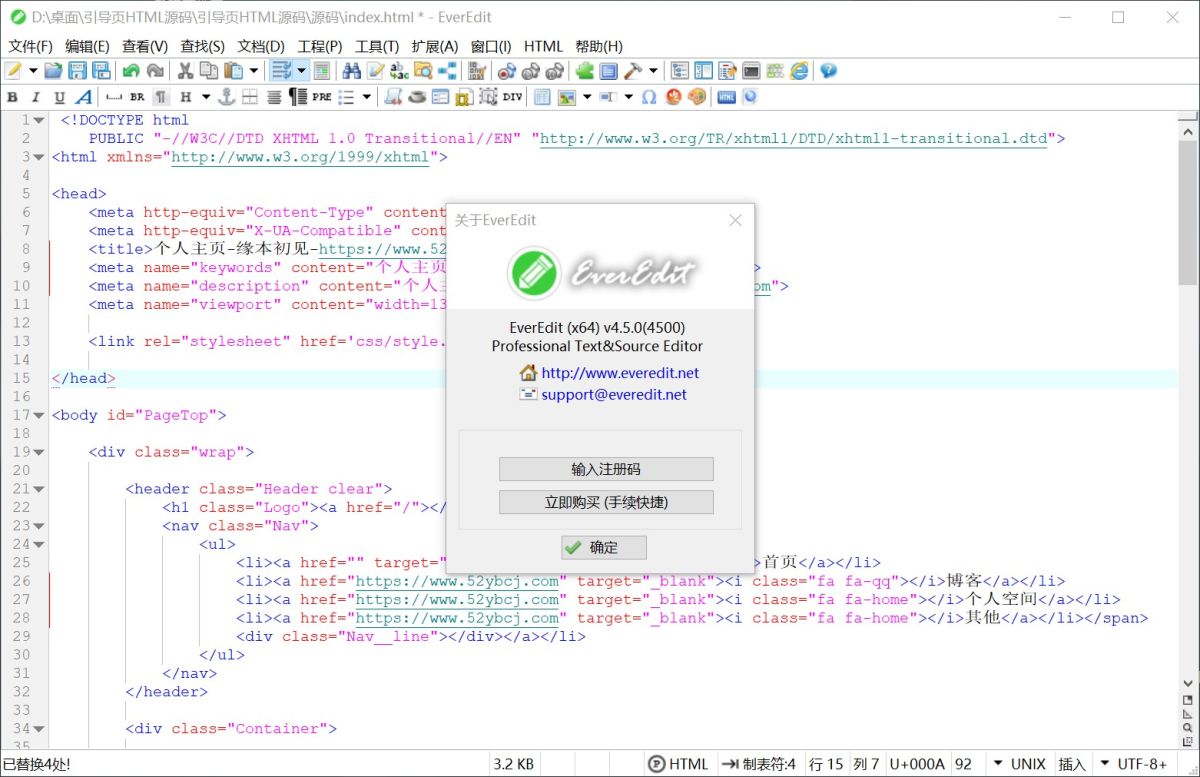Open the HTML menu
The height and width of the screenshot is (777, 1200).
pyautogui.click(x=543, y=46)
